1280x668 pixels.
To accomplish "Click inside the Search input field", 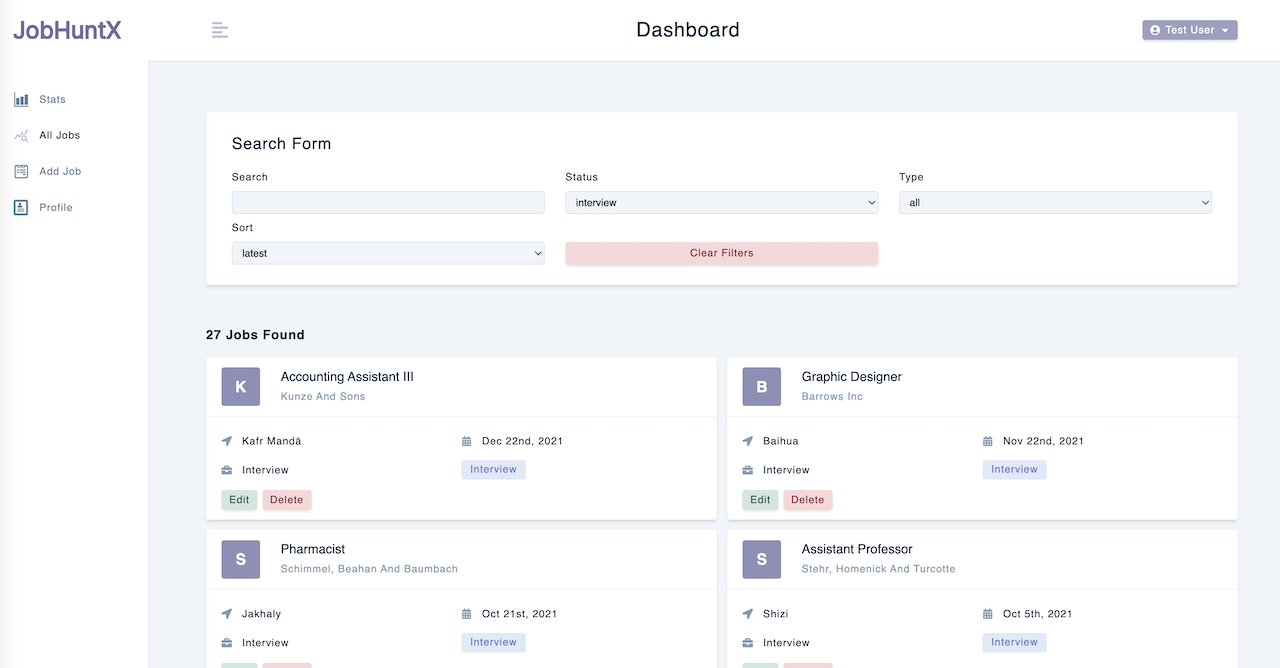I will 388,202.
